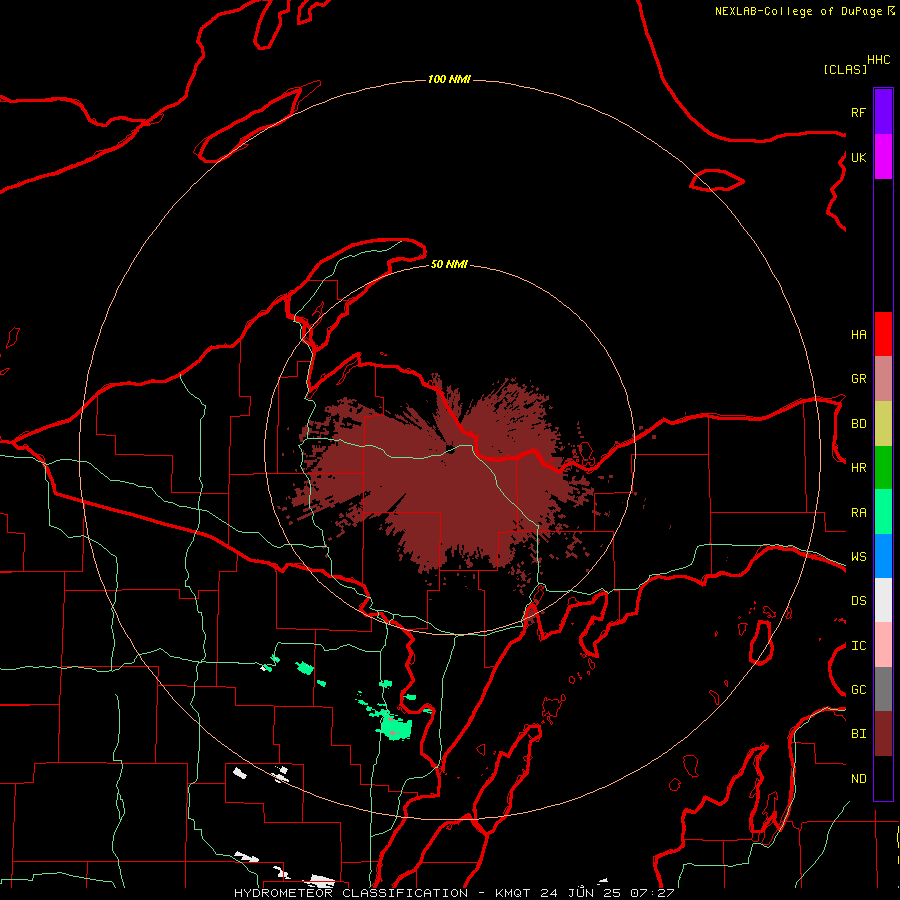
Task: Click the BD yellow legend swatch
Action: pyautogui.click(x=883, y=424)
